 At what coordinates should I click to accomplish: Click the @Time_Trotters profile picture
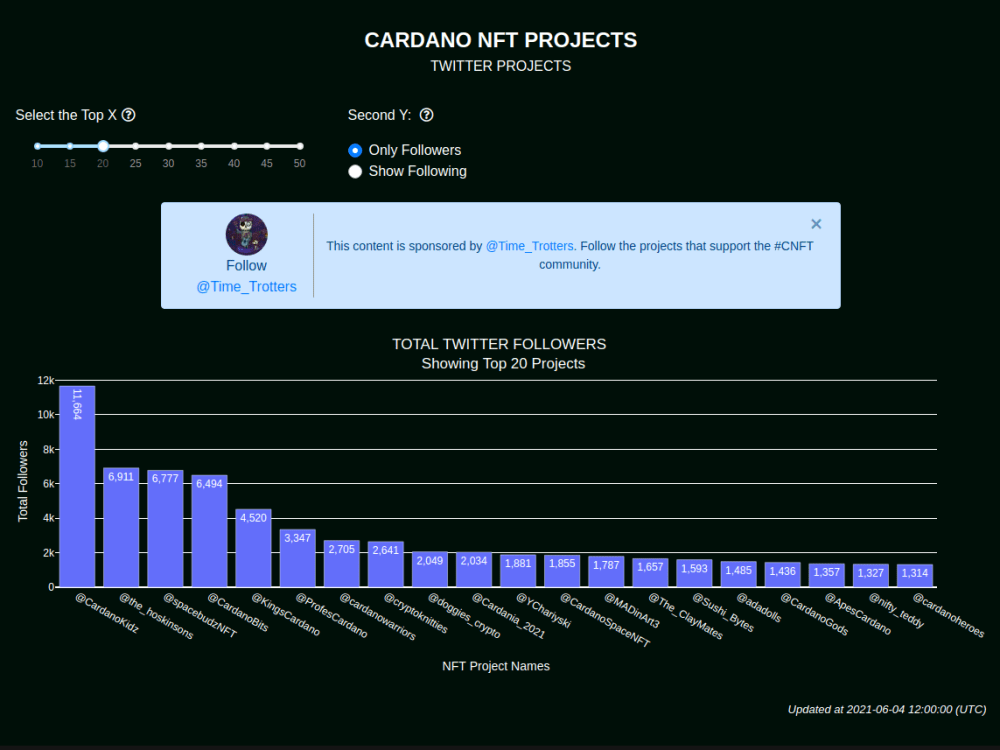[246, 234]
